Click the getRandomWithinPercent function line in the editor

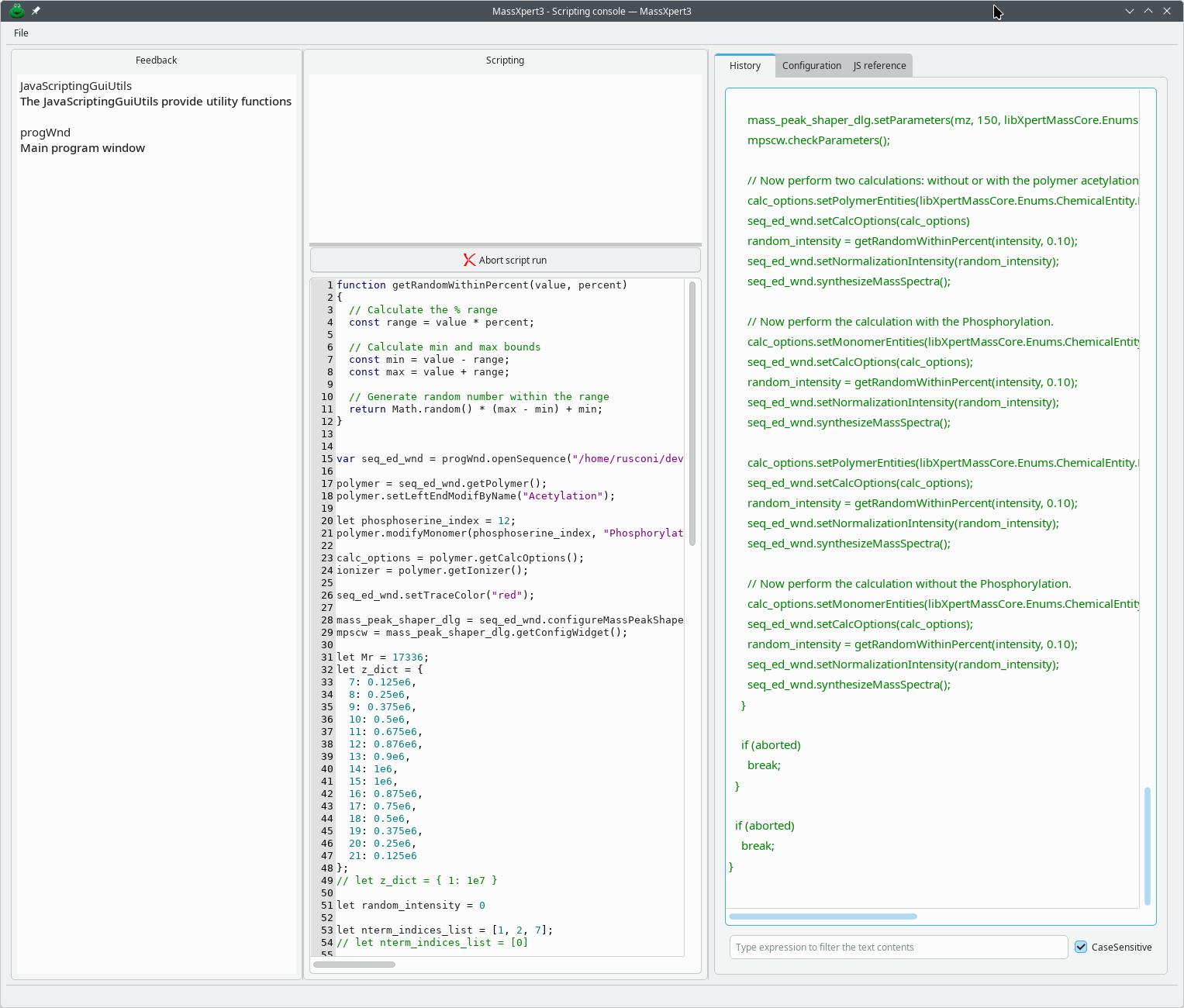pos(481,285)
